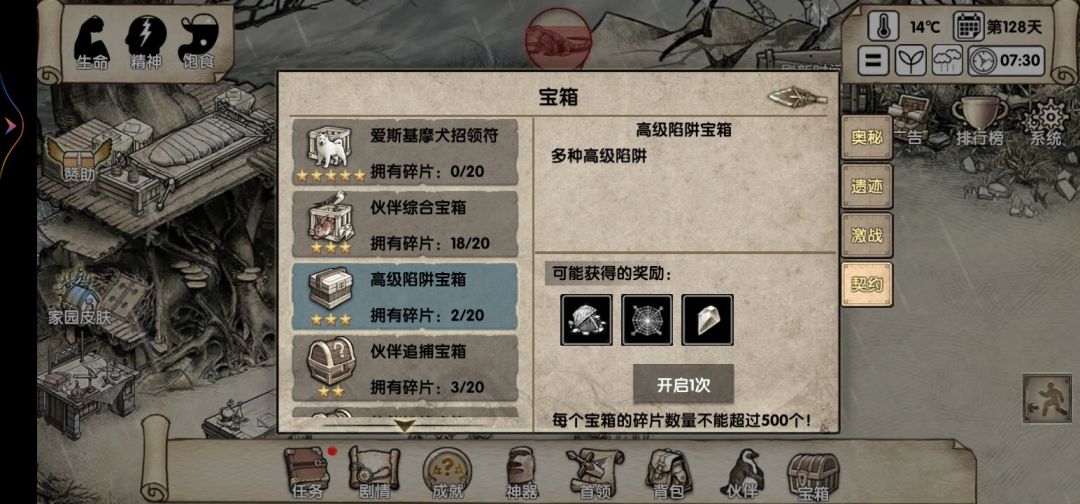Open the 任务 quest book icon

308,473
